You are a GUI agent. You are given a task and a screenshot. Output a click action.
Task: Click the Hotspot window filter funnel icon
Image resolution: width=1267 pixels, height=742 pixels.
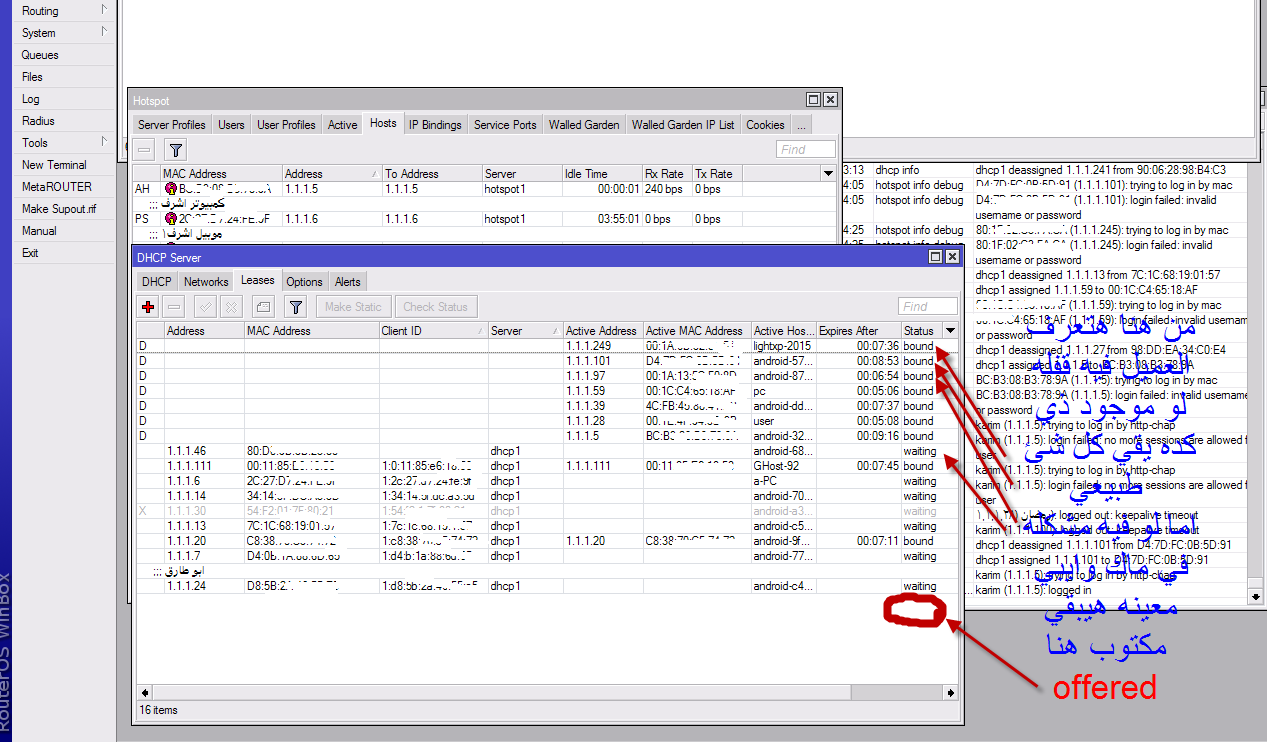(x=175, y=150)
